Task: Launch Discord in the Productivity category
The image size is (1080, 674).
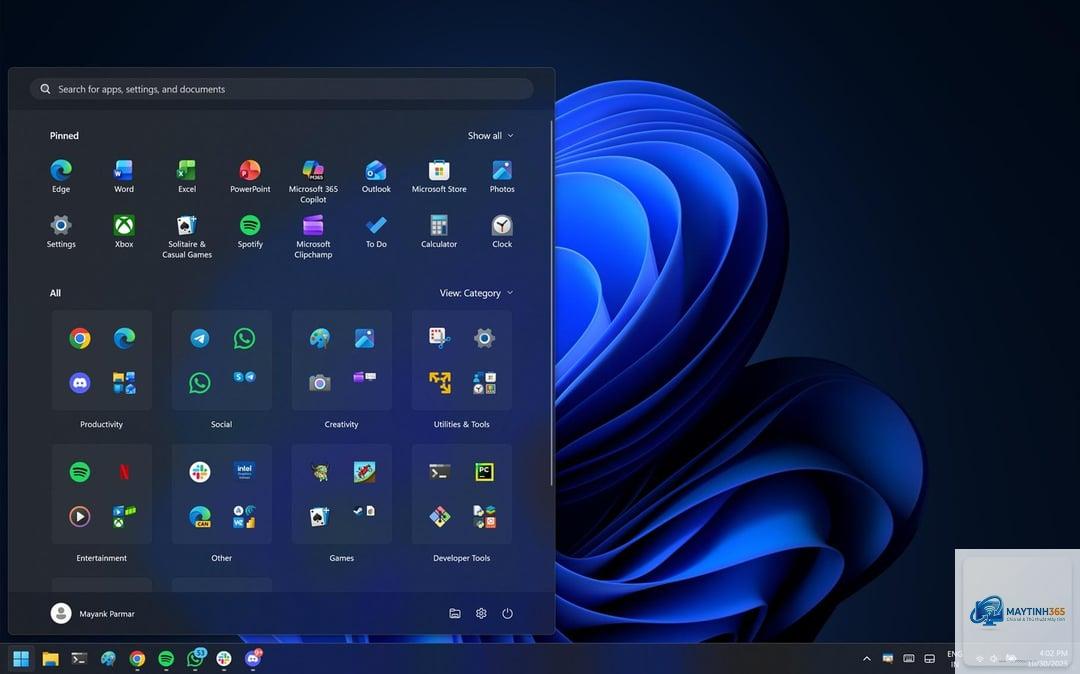Action: (x=80, y=382)
